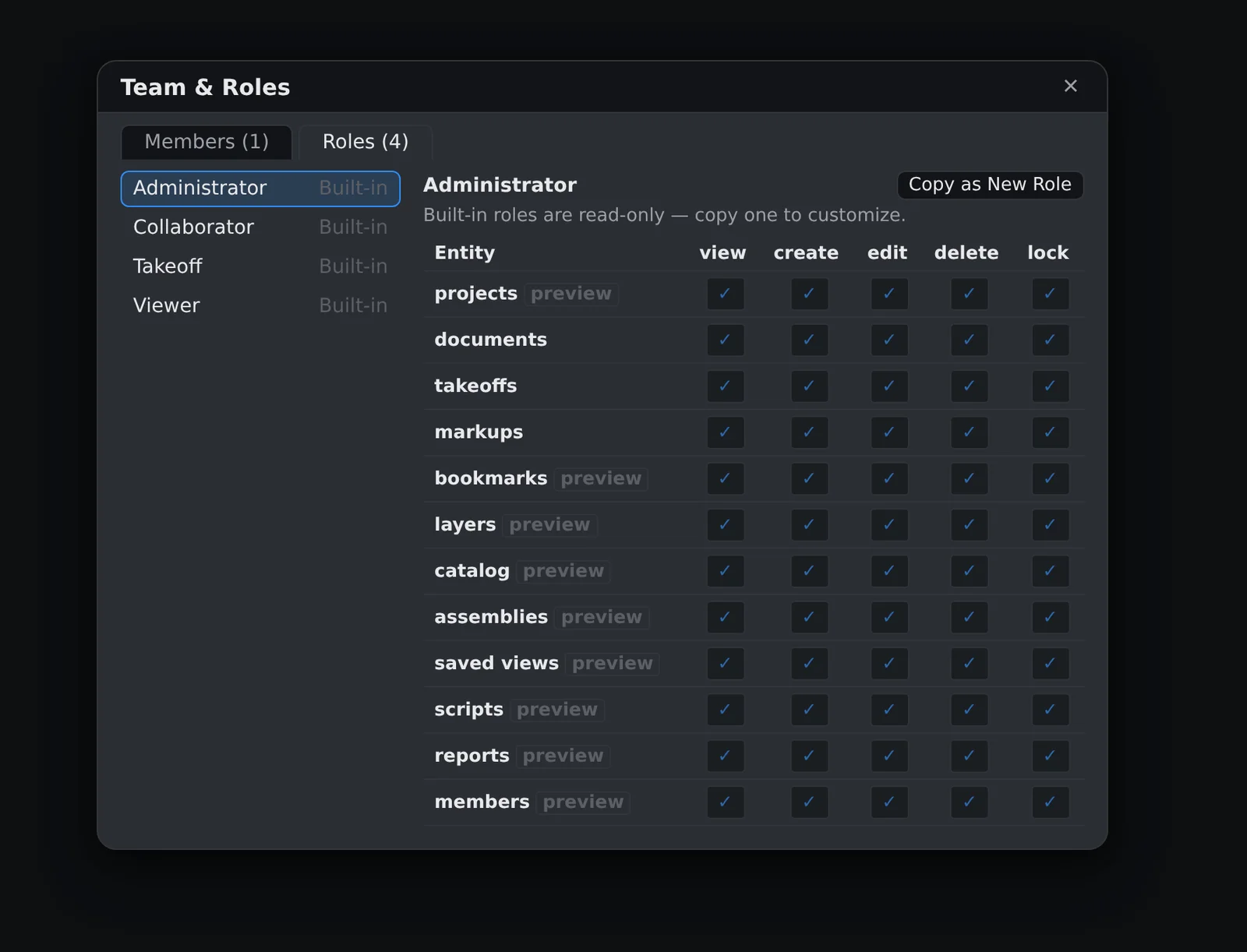This screenshot has height=952, width=1247.
Task: Click the layers preview badge
Action: [x=549, y=525]
